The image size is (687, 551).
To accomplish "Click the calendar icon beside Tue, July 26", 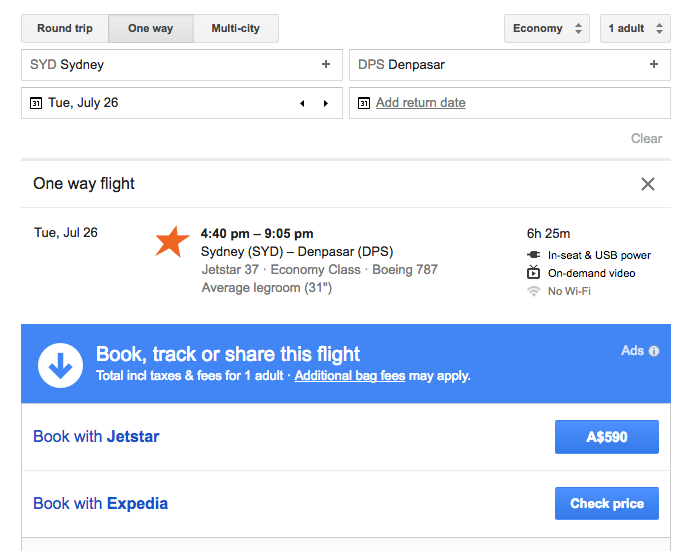I will tap(36, 103).
